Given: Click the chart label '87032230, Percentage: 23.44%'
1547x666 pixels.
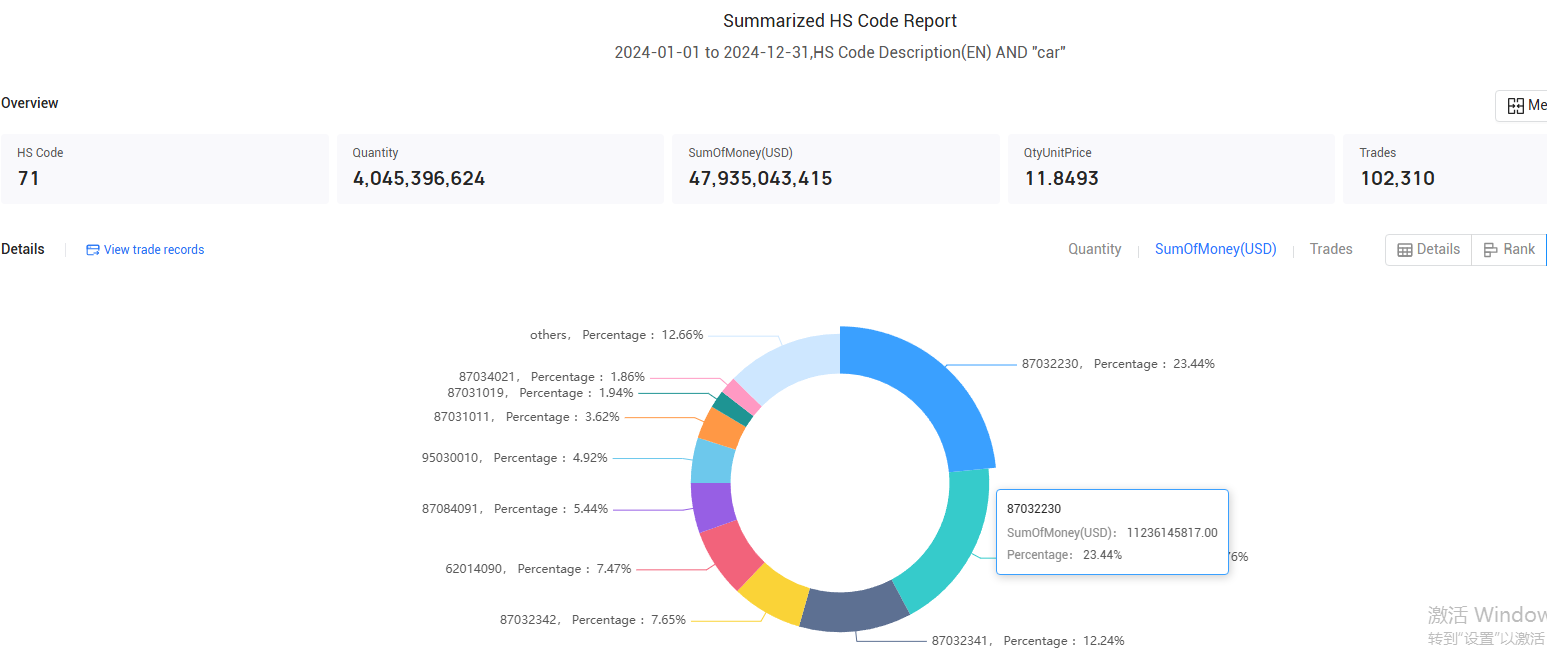Looking at the screenshot, I should pos(1118,364).
